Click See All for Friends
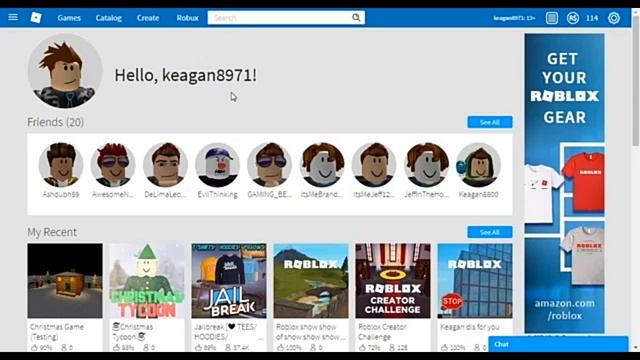 point(489,122)
